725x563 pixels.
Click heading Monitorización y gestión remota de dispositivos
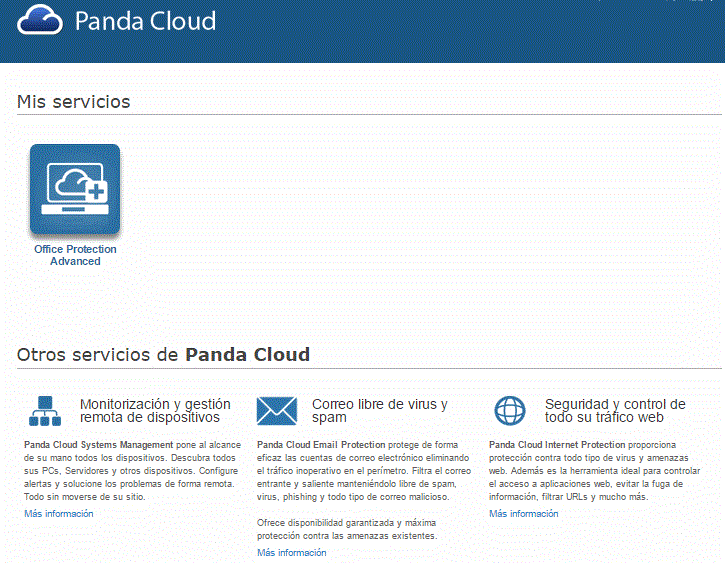click(155, 410)
